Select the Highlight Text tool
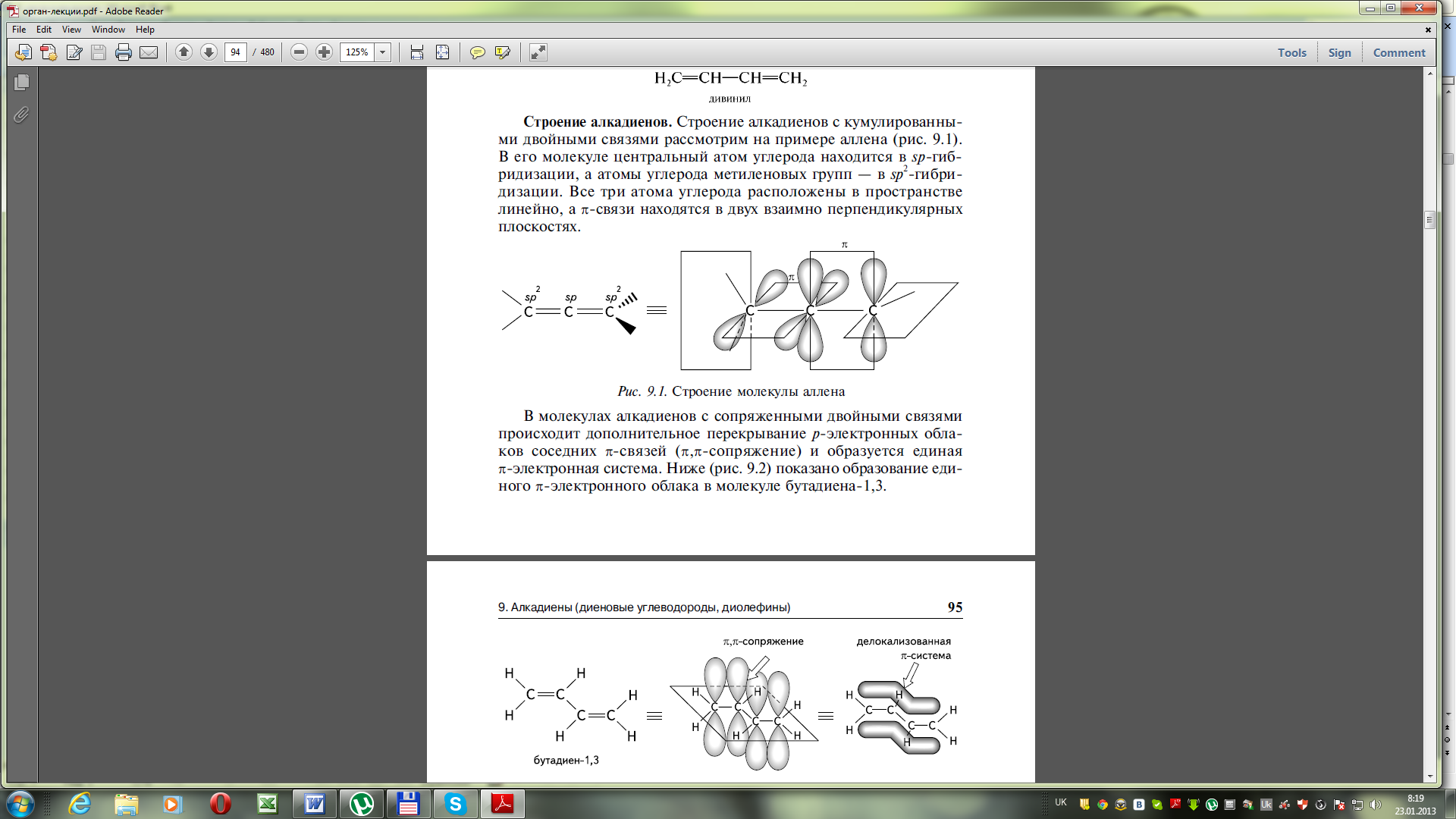Screen dimensions: 1456x819 (x=502, y=52)
